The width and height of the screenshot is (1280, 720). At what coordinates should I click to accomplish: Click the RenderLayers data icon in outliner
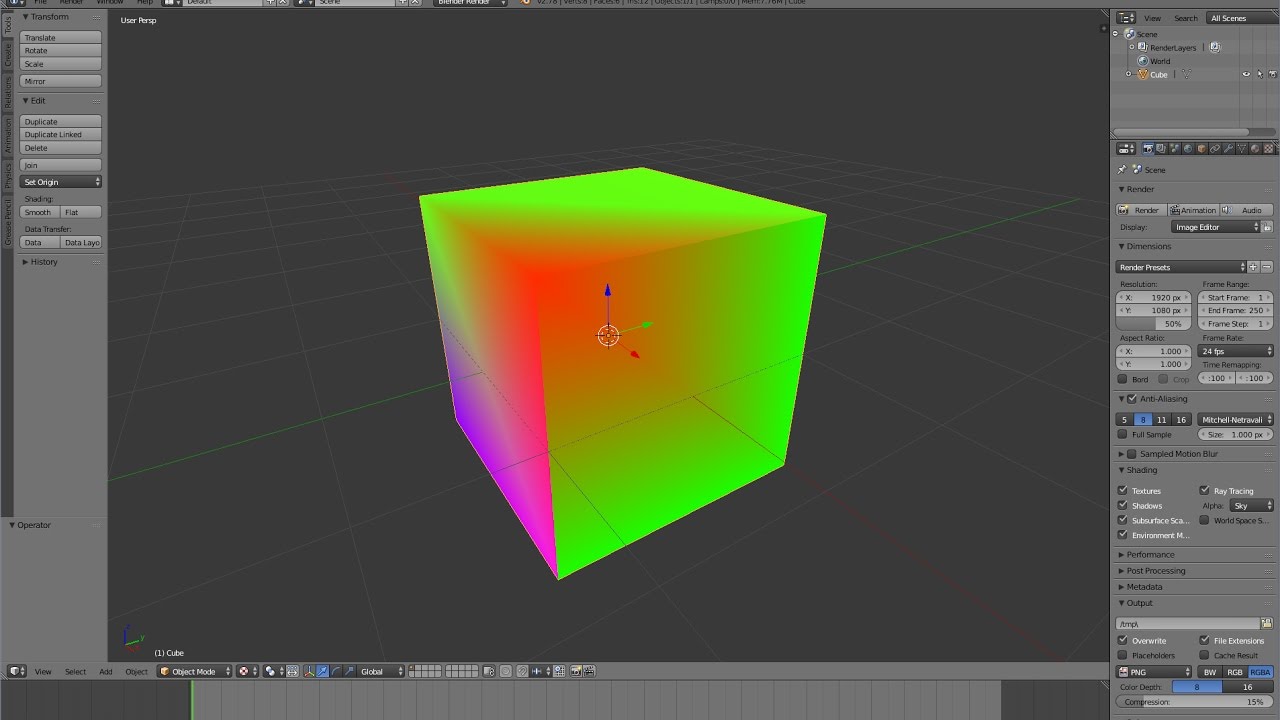coord(1215,47)
